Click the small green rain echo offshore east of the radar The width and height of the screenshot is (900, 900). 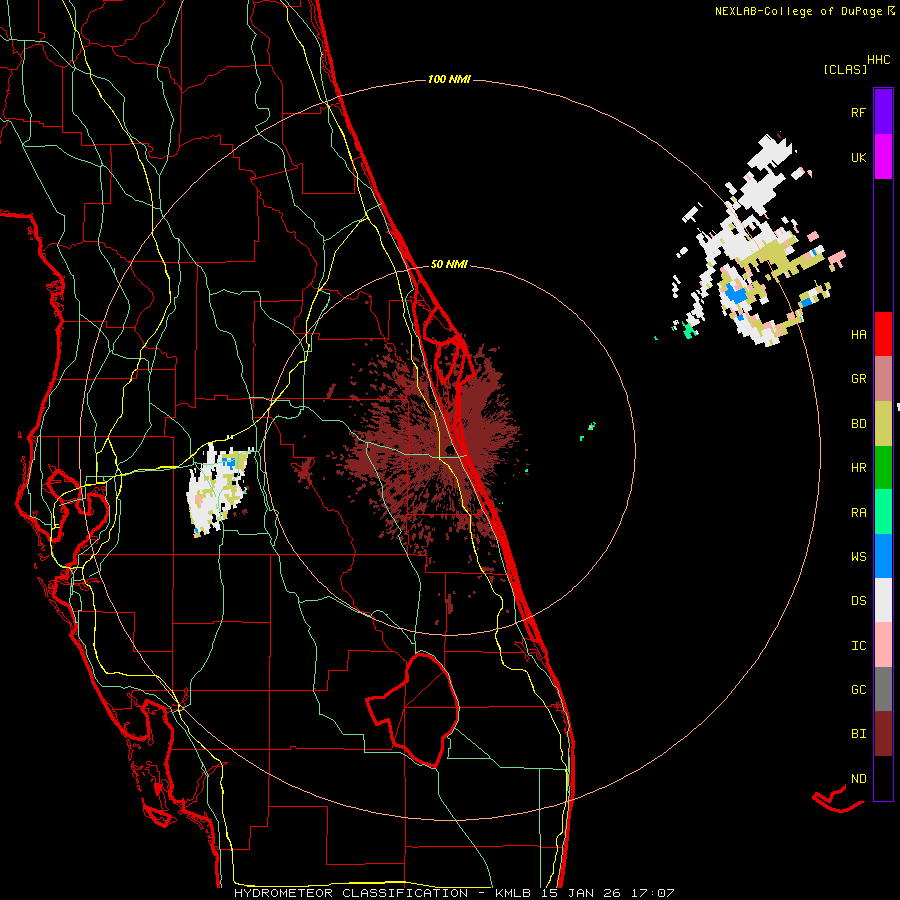(591, 426)
